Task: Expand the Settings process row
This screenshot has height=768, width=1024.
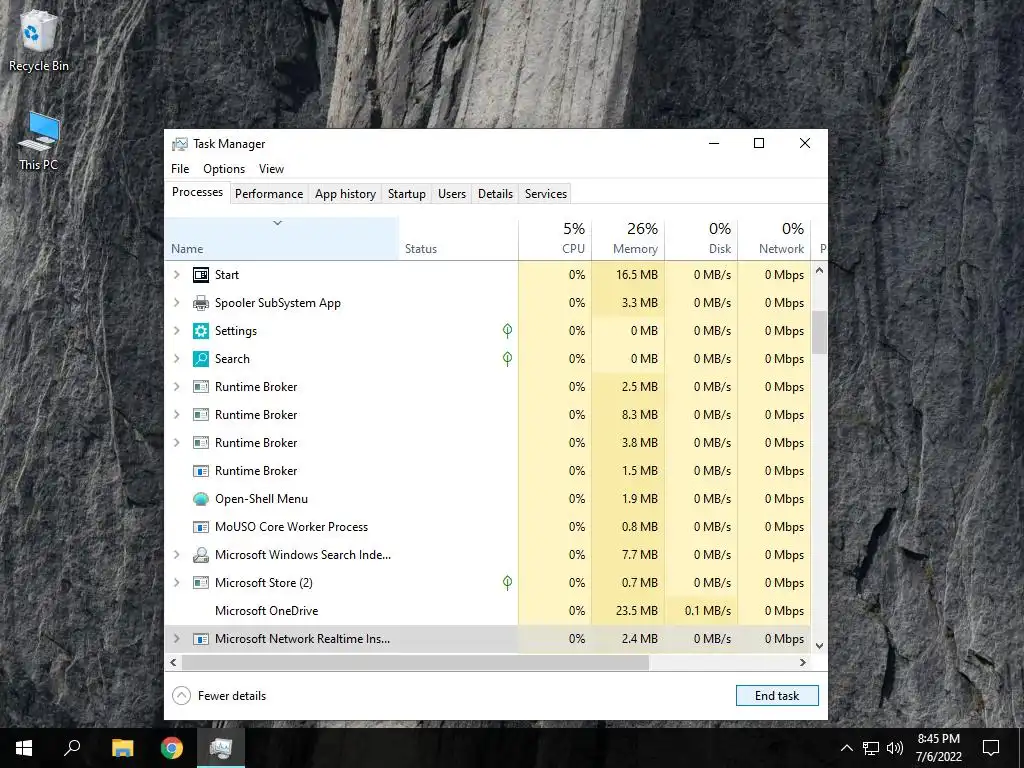Action: (176, 331)
